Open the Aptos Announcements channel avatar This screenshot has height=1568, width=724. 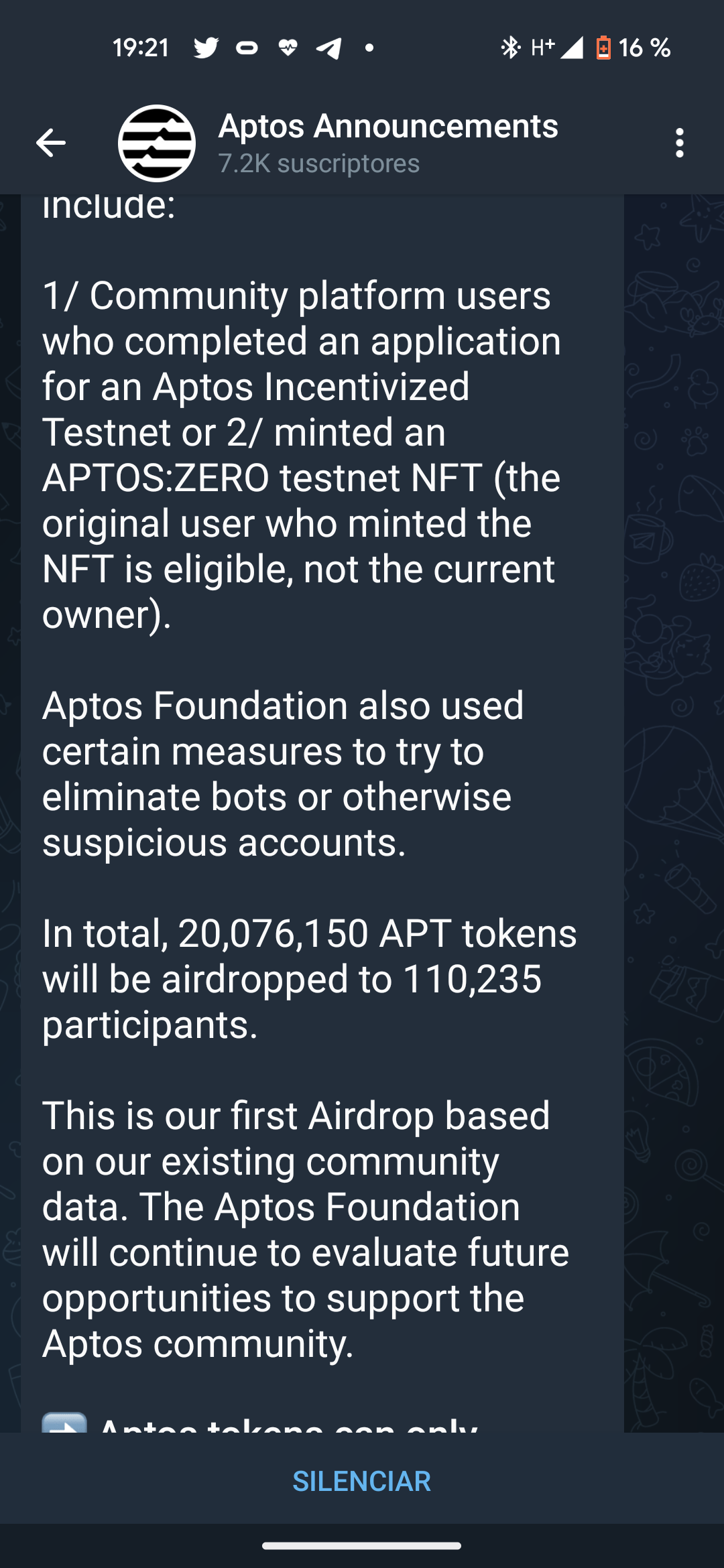click(x=156, y=142)
